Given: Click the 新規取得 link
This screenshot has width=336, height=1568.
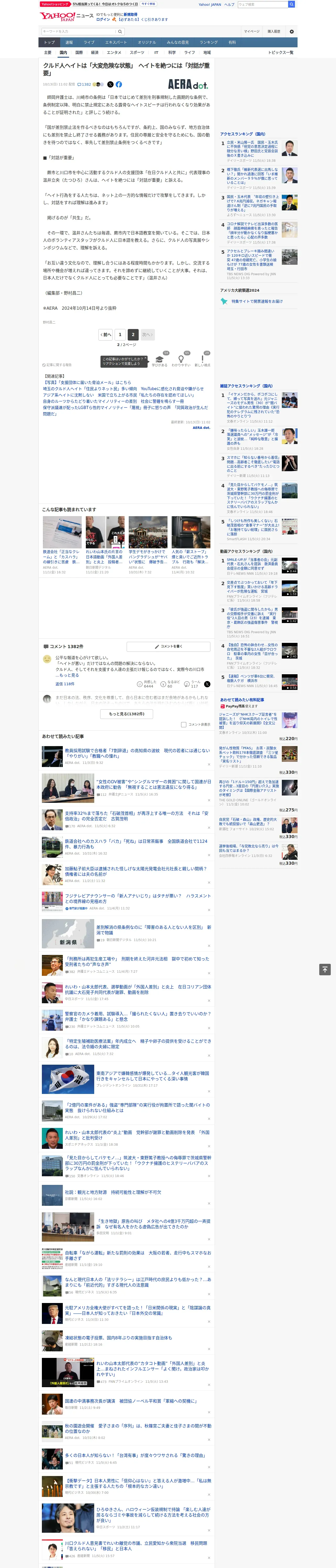Looking at the screenshot, I should 131,15.
